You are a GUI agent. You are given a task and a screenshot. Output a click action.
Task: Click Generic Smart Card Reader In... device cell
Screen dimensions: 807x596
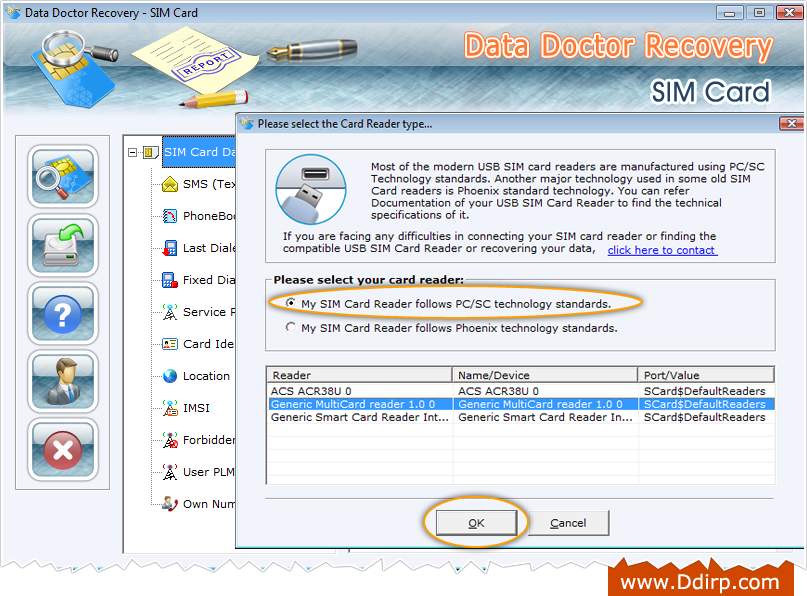point(546,417)
